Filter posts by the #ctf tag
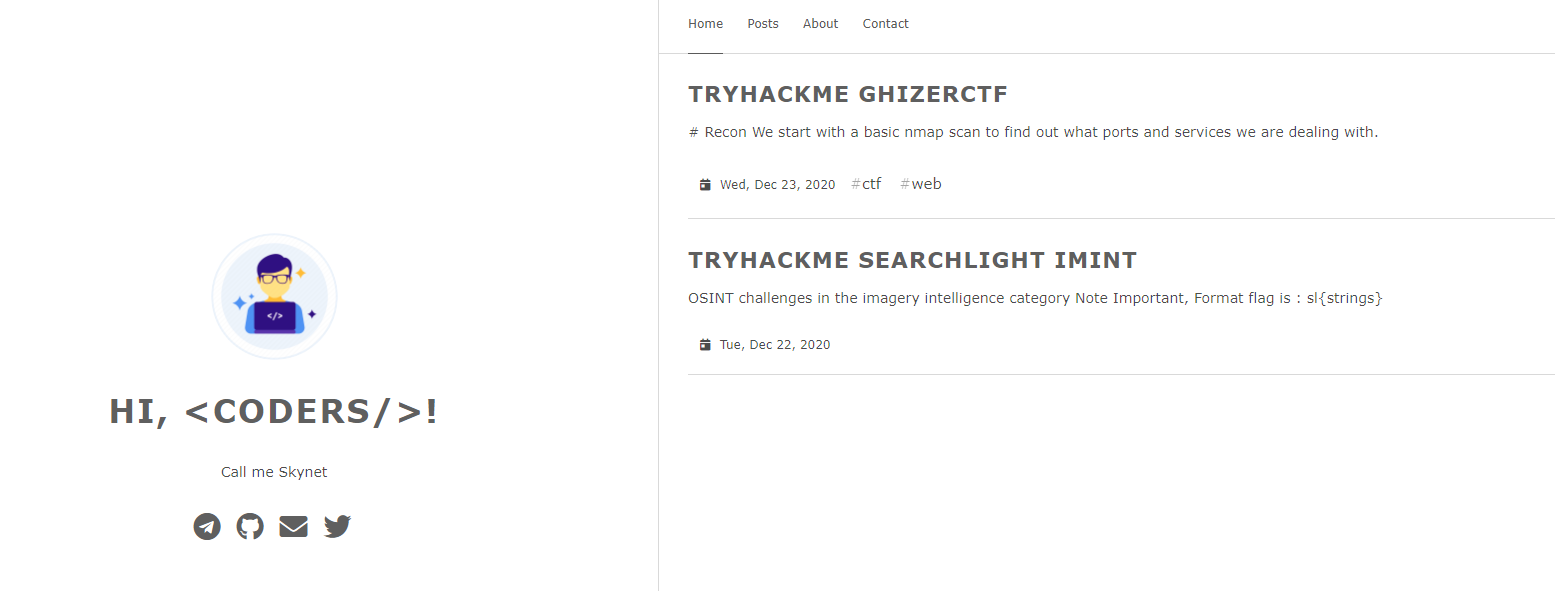The height and width of the screenshot is (591, 1555). click(x=866, y=184)
